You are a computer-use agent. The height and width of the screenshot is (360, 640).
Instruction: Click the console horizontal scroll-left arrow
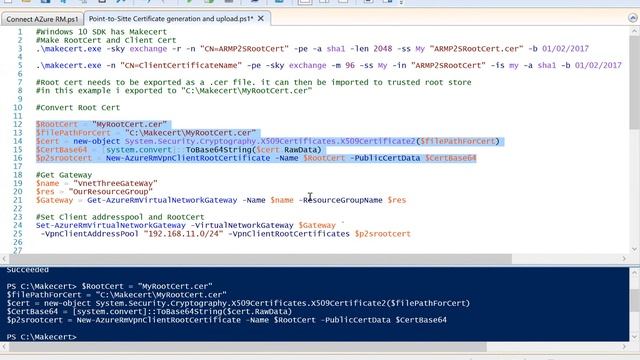[x=4, y=347]
